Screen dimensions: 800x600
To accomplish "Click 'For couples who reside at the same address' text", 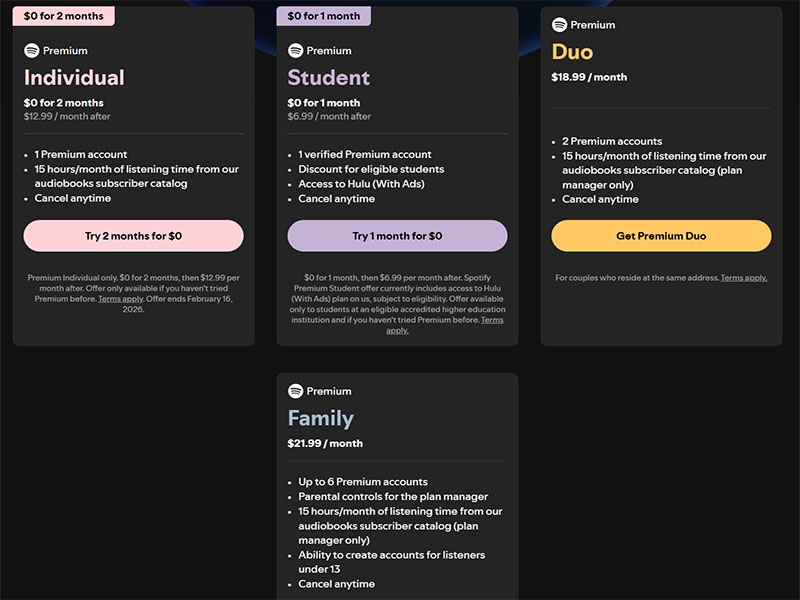I will (637, 278).
